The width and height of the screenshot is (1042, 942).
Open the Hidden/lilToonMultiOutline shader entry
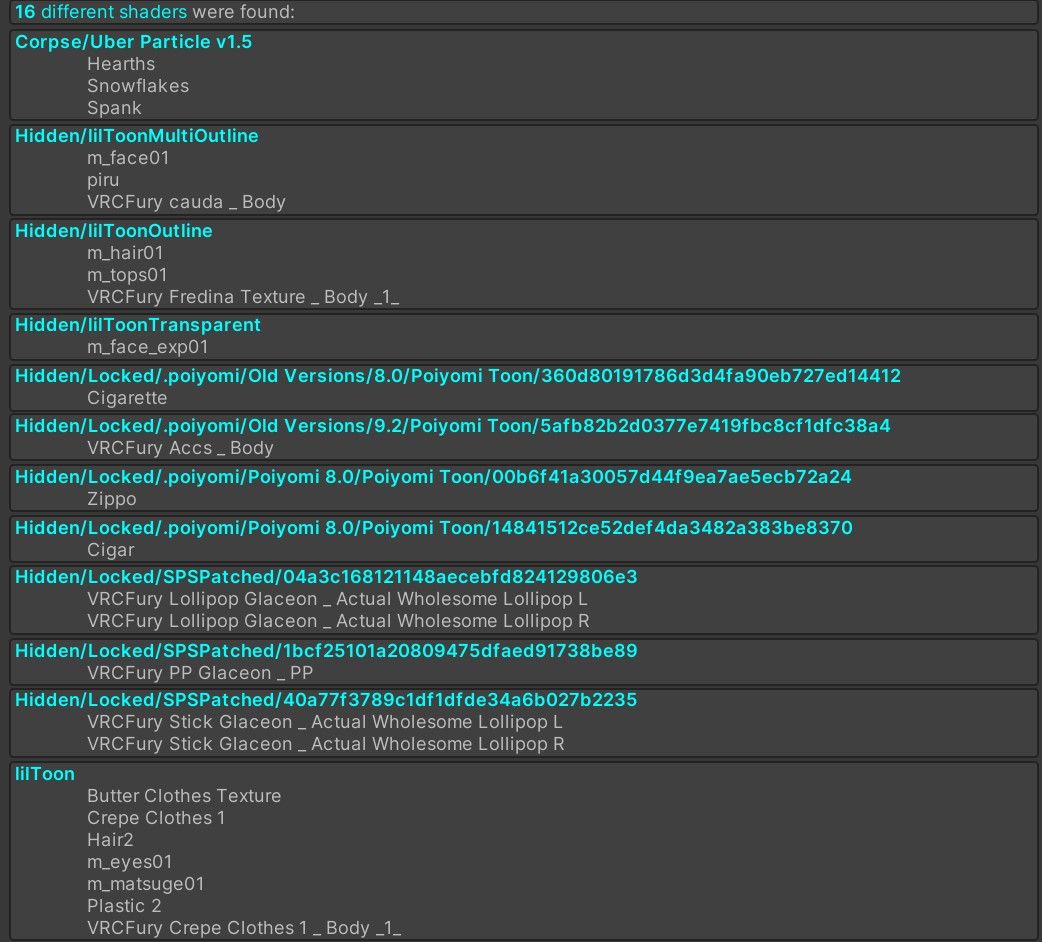(x=137, y=136)
